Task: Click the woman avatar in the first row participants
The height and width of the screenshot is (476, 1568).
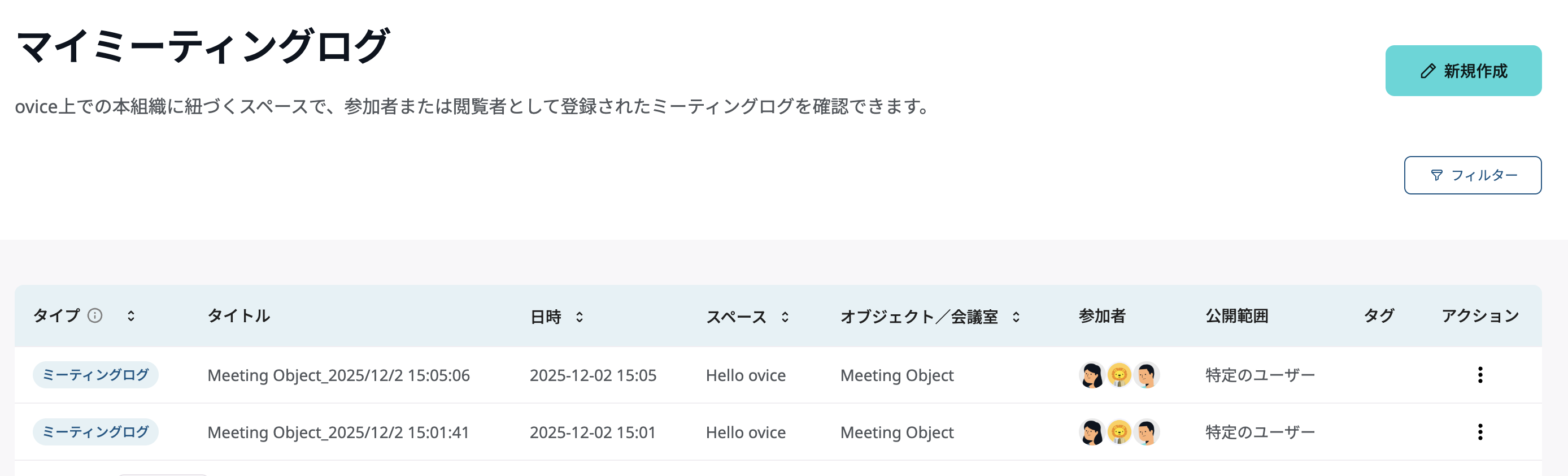Action: [x=1091, y=375]
